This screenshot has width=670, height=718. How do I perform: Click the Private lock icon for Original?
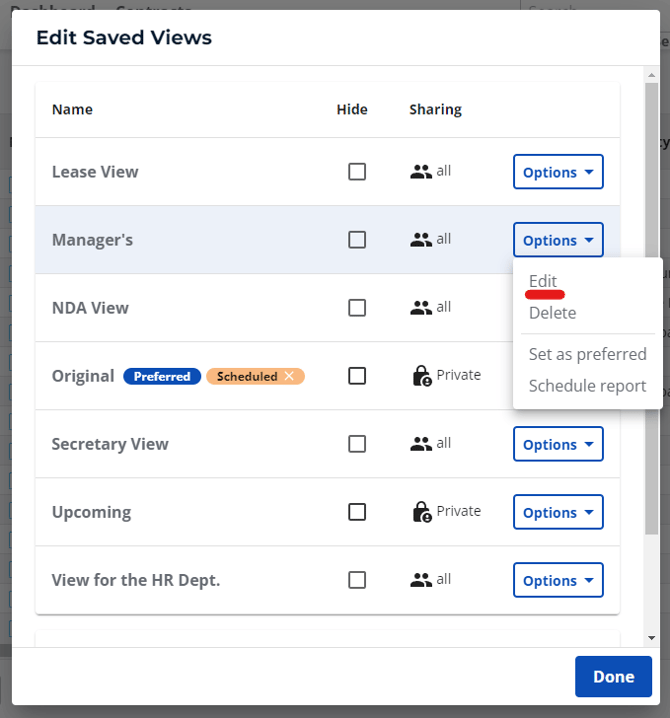[x=421, y=376]
